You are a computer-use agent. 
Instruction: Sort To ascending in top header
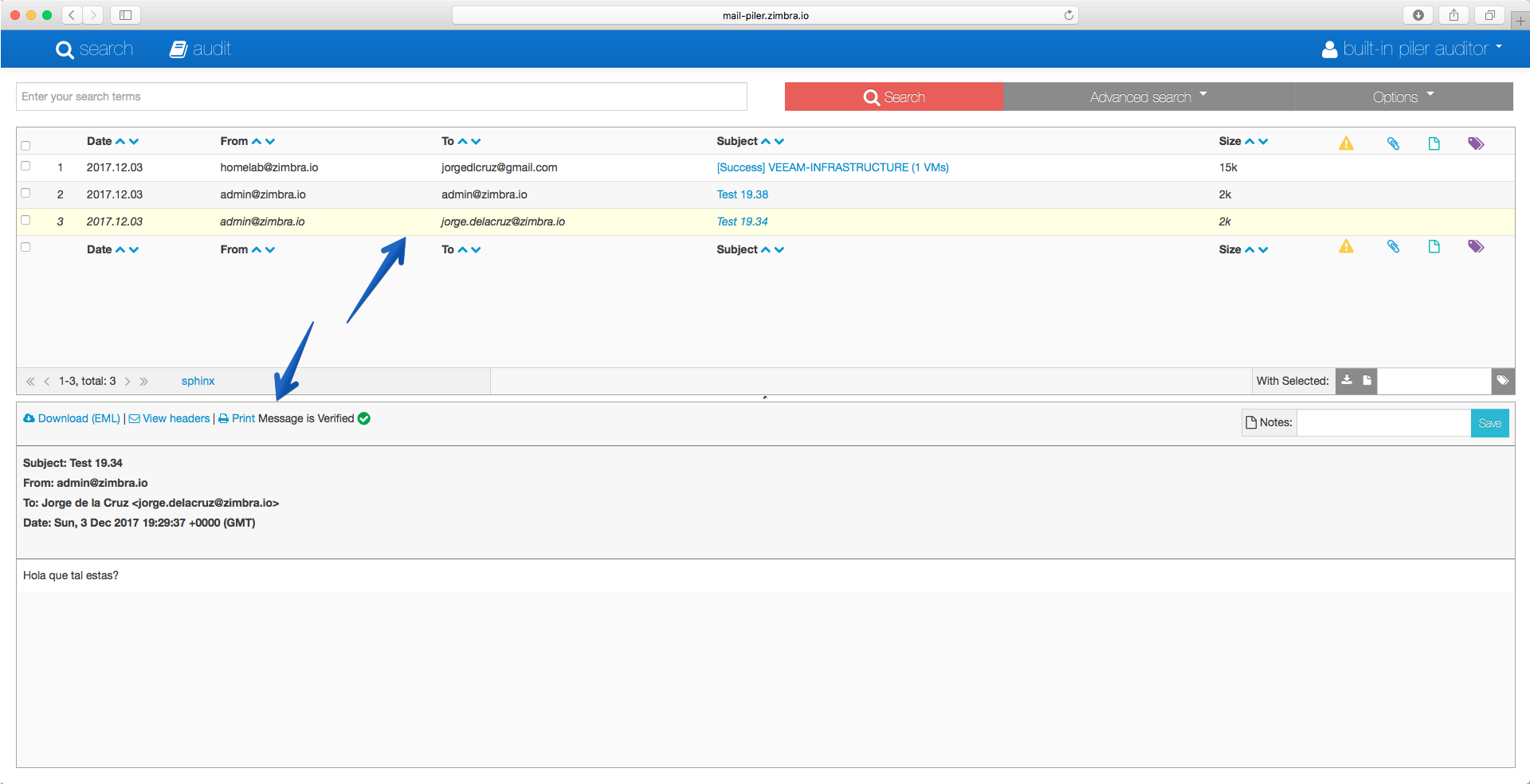pos(463,141)
